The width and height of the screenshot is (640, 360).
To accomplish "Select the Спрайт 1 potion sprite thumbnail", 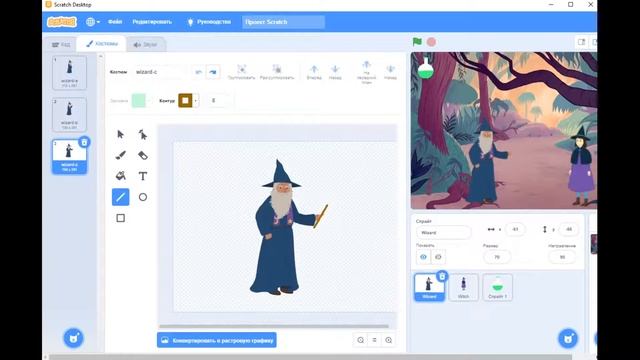I will click(497, 287).
